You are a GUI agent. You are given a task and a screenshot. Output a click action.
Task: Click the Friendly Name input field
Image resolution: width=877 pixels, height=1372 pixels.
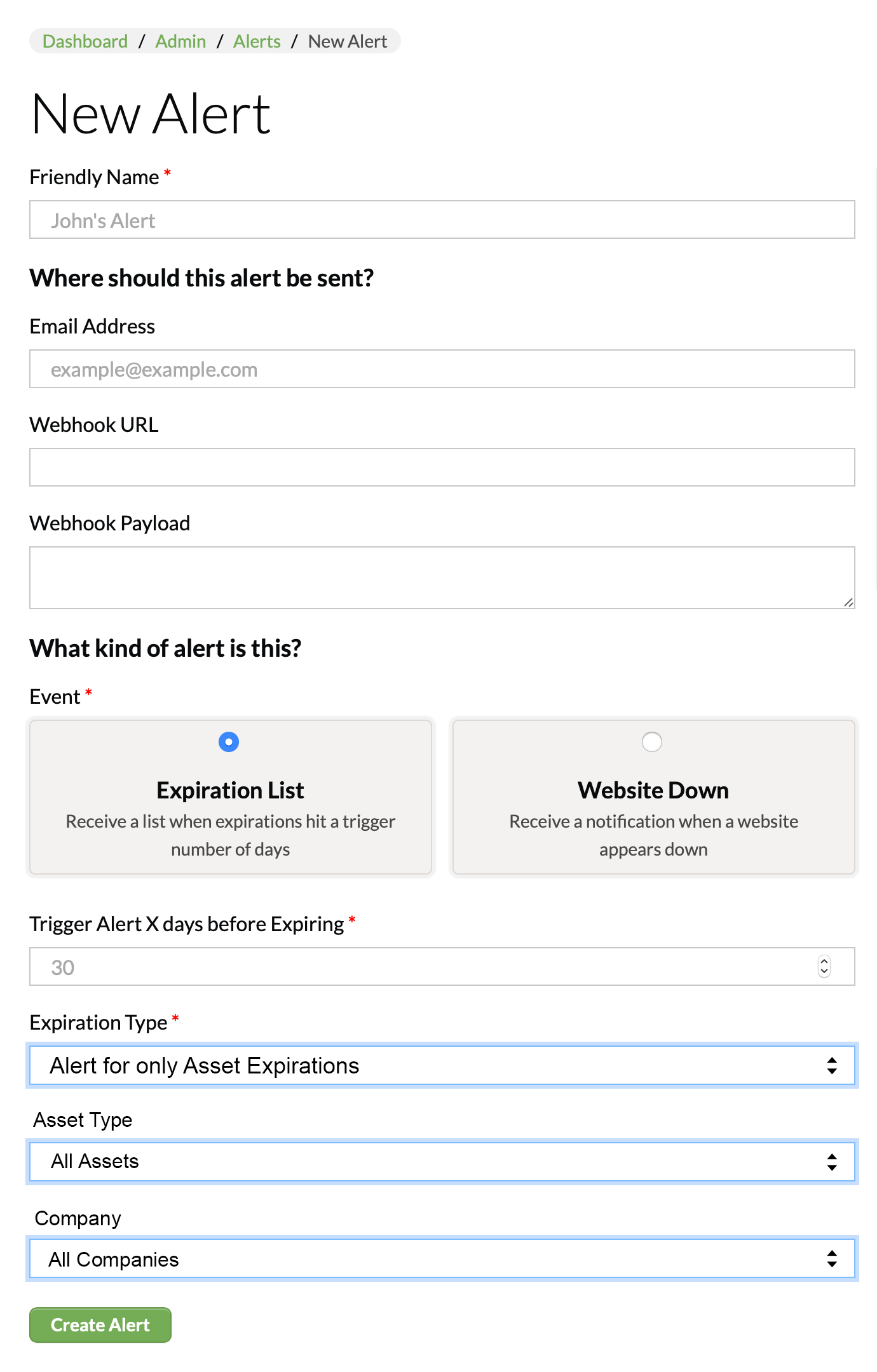click(442, 220)
